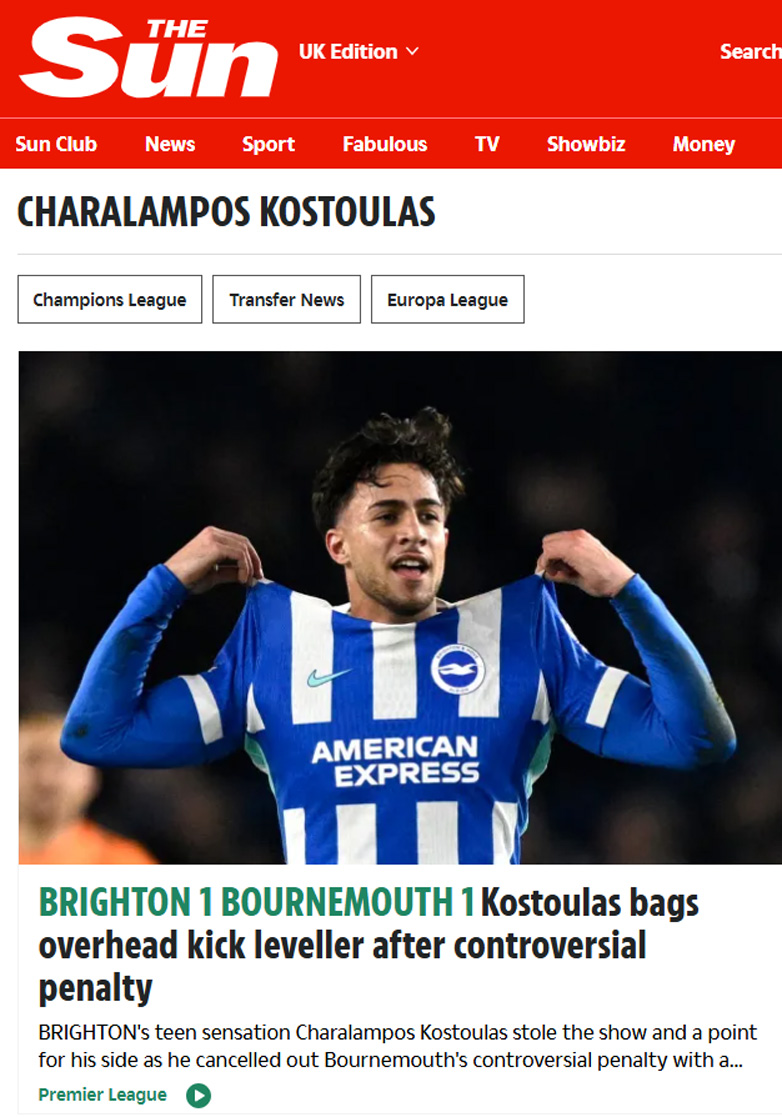Open the Sport section
782x1117 pixels.
coord(268,144)
